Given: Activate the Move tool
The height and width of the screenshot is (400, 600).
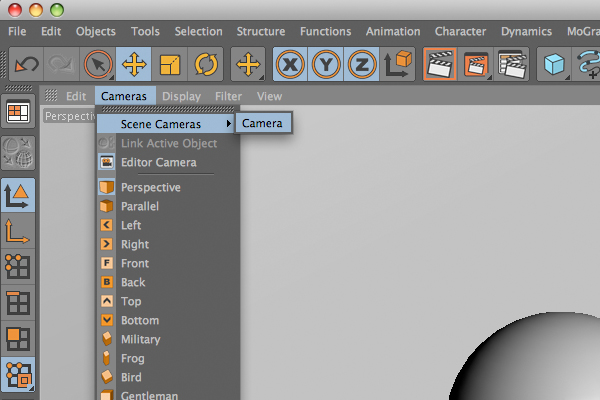Looking at the screenshot, I should tap(134, 64).
